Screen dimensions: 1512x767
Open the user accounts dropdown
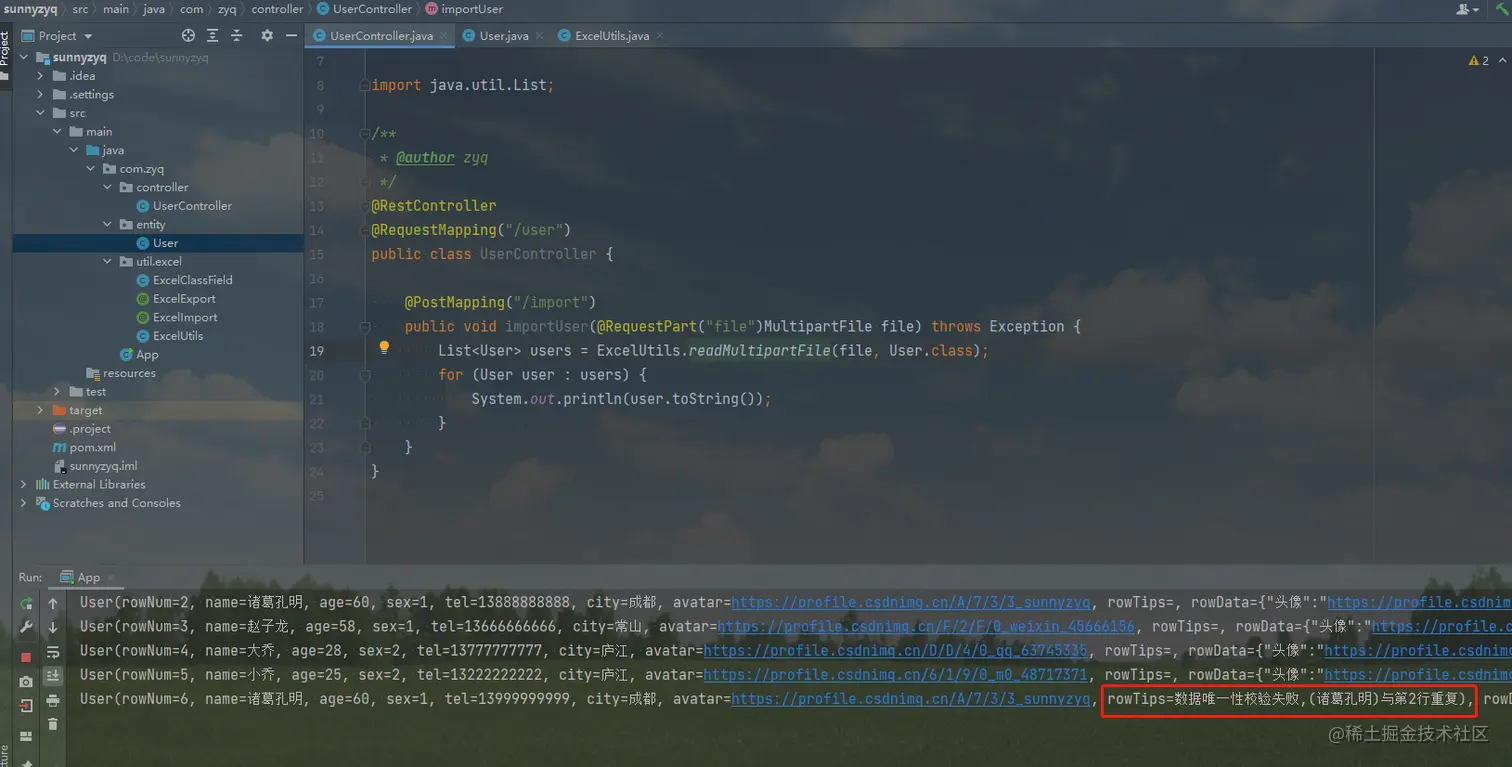(x=1468, y=9)
